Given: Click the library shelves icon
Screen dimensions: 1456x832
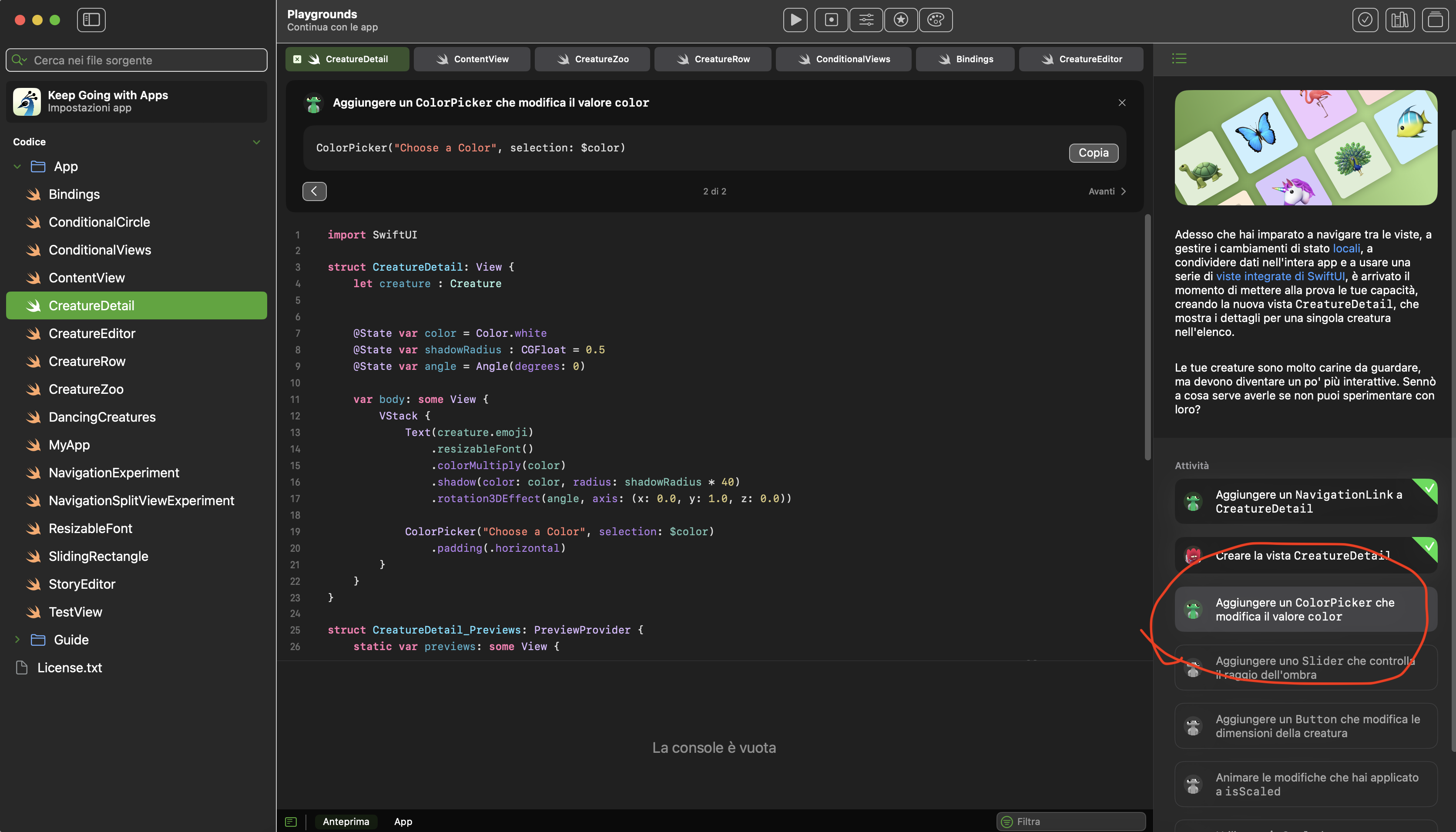Looking at the screenshot, I should (1399, 20).
